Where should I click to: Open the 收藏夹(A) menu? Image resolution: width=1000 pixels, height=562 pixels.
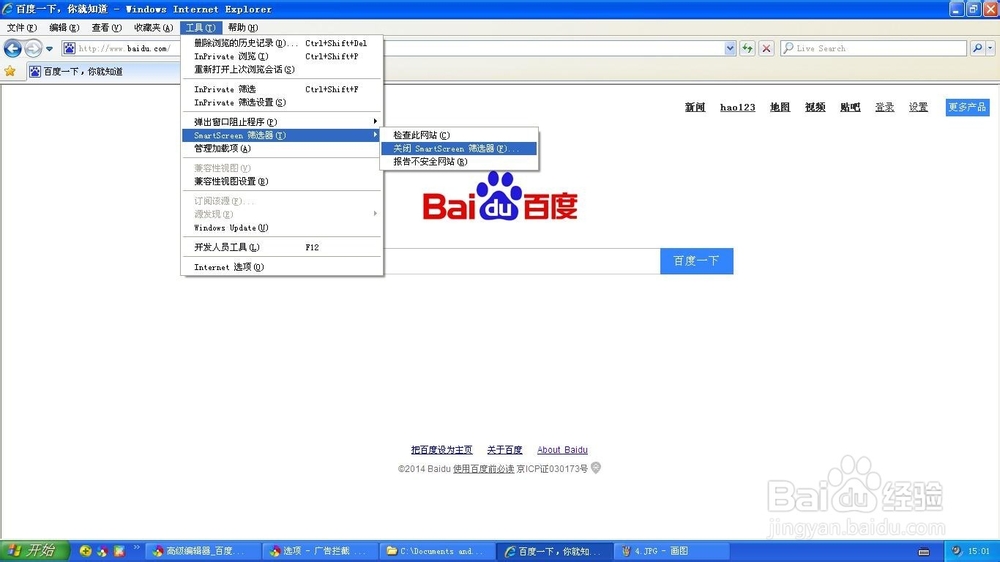click(x=153, y=27)
